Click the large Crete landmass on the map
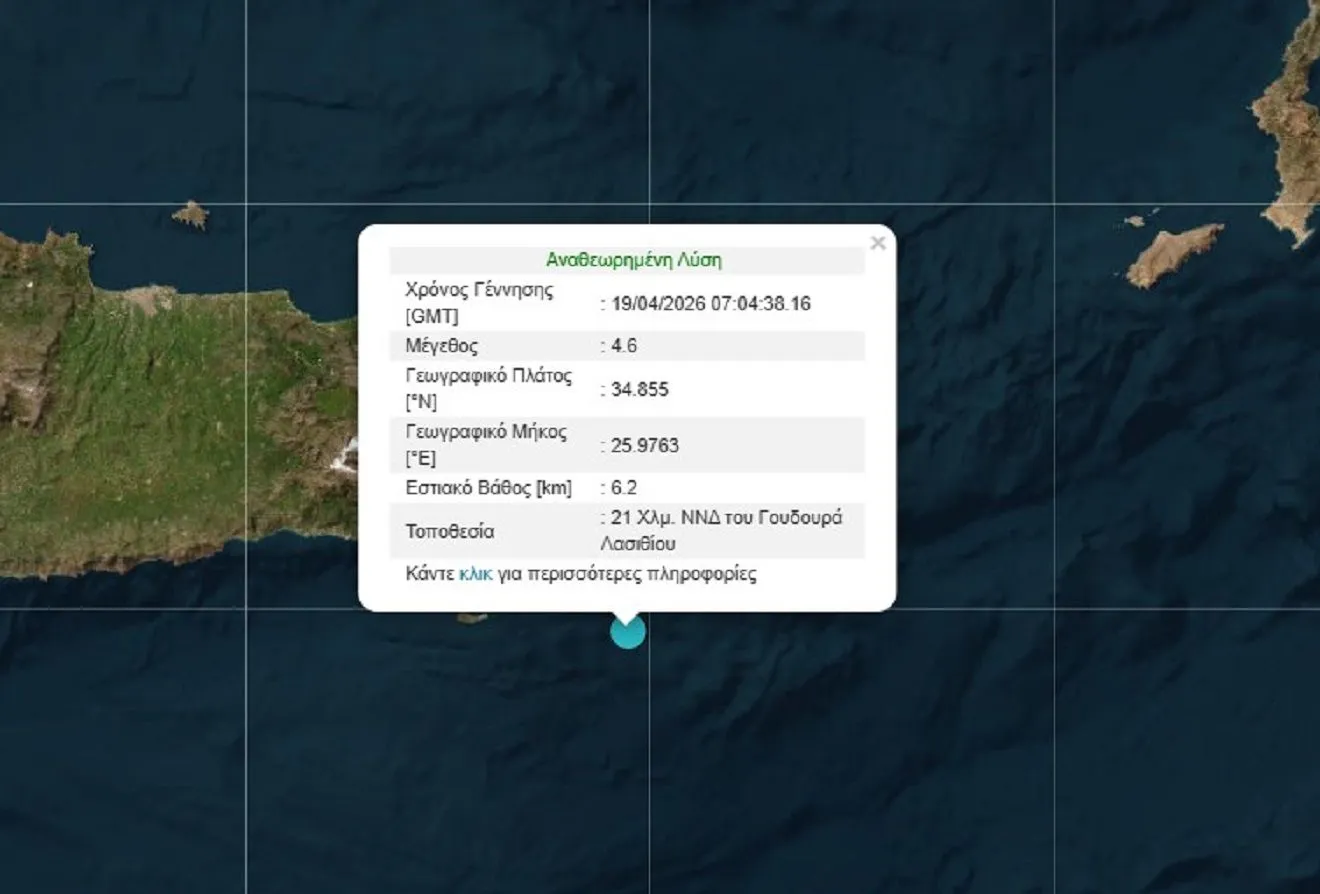Screen dimensions: 1320x894 coord(150,420)
